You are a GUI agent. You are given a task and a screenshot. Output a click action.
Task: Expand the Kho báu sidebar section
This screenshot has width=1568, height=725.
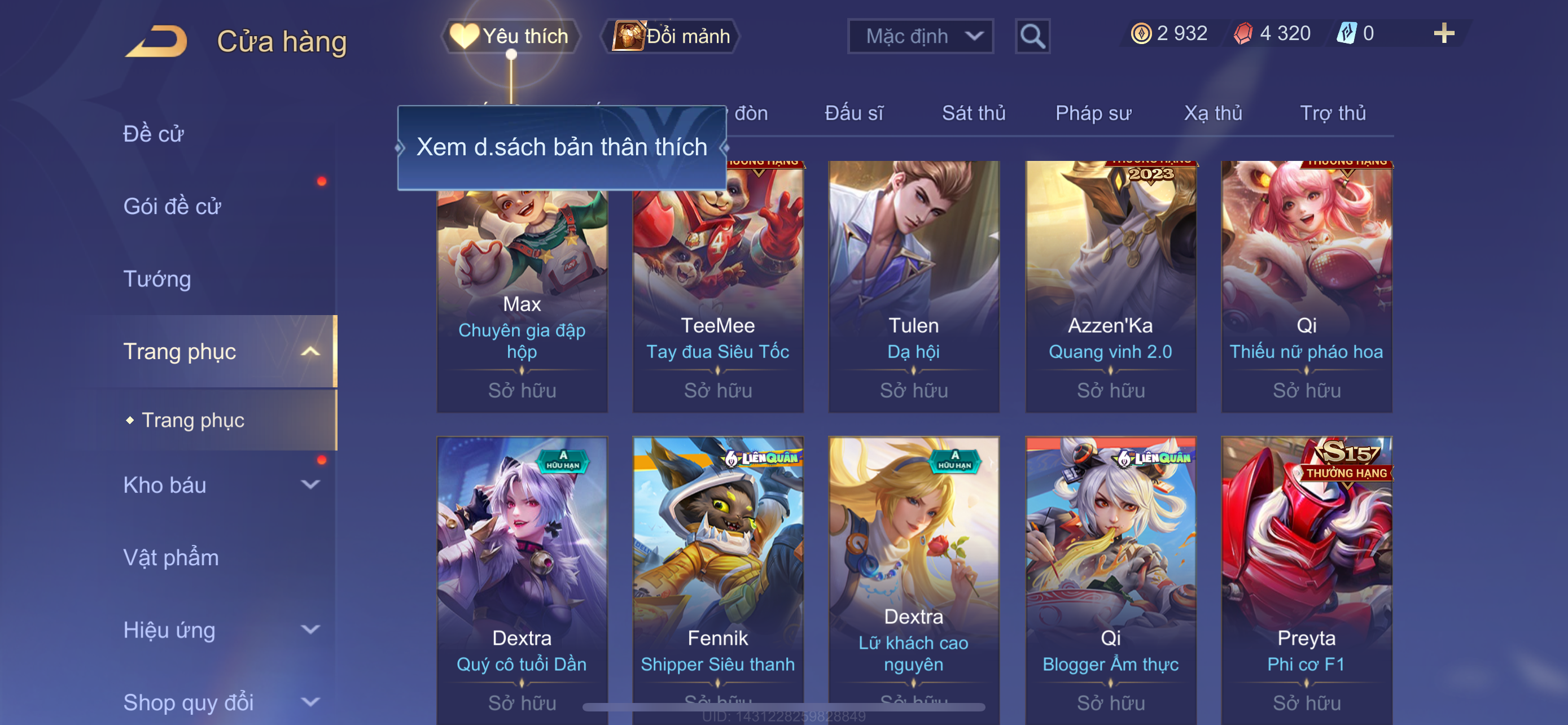[310, 484]
